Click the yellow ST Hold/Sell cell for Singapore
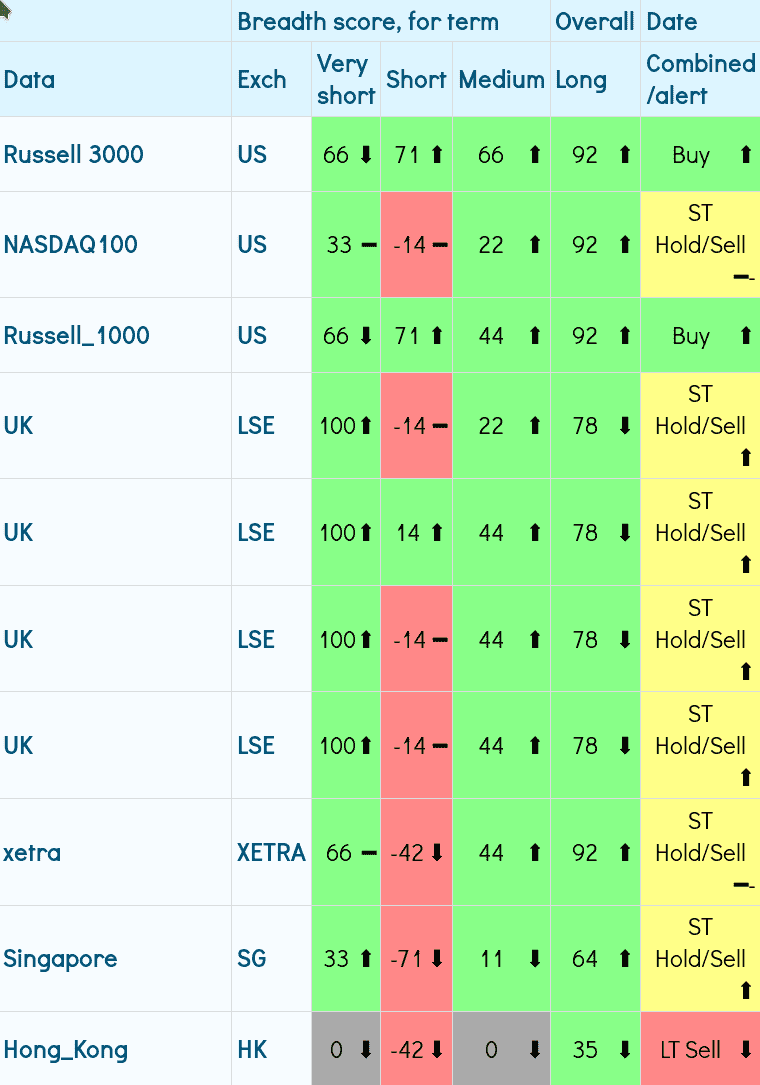This screenshot has width=760, height=1085. (700, 958)
